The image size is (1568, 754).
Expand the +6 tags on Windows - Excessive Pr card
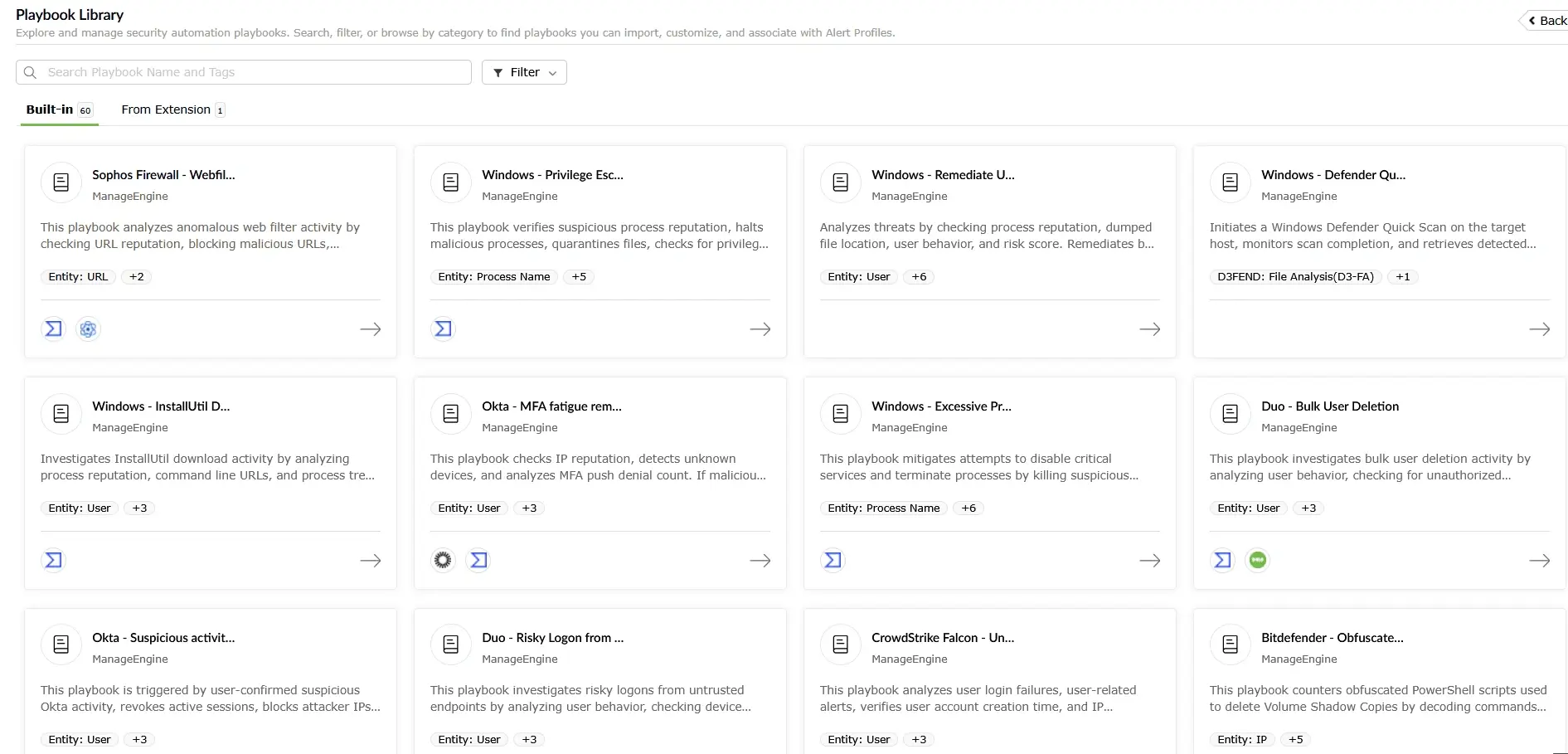point(968,508)
